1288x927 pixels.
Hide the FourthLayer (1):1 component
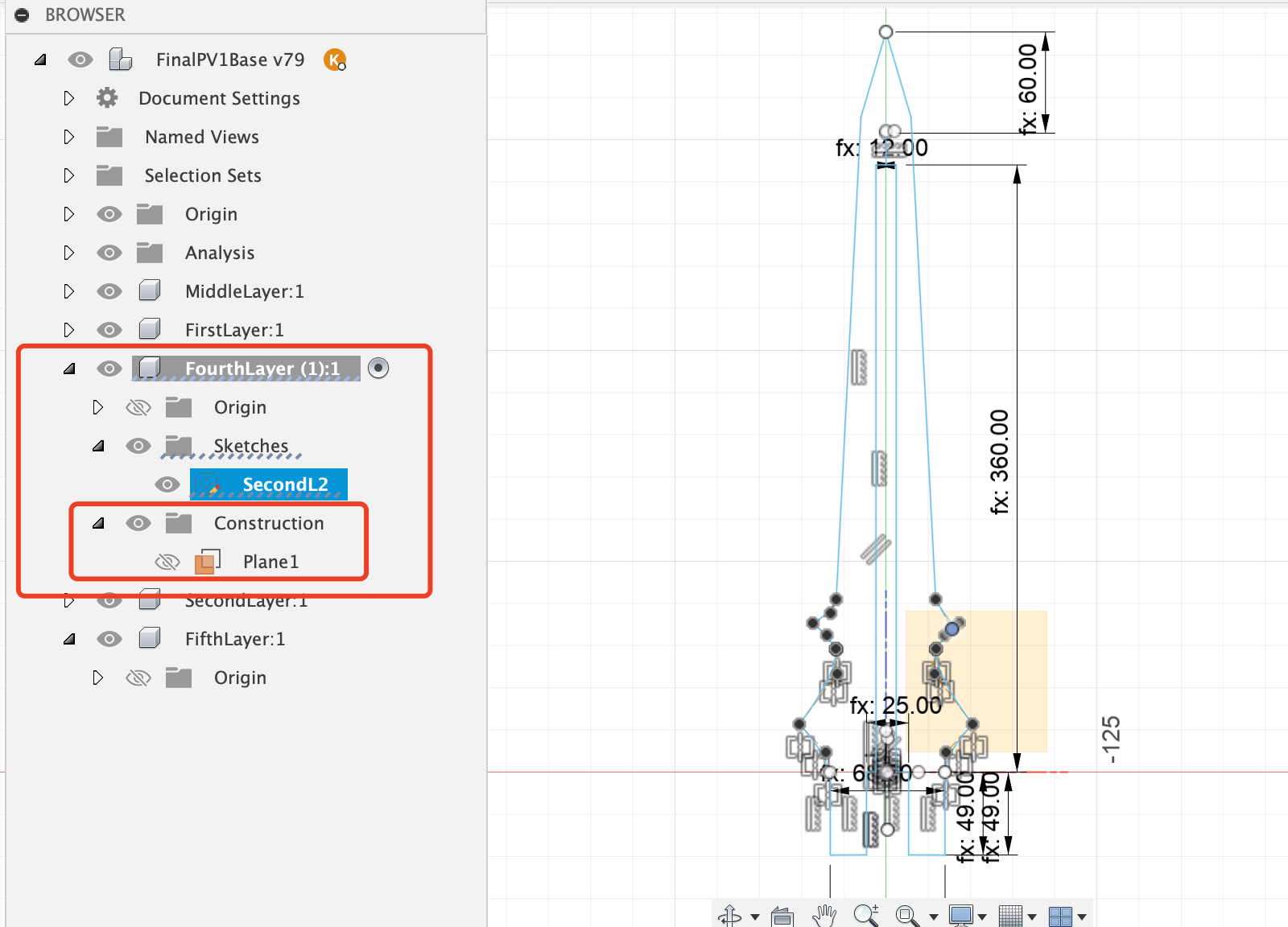109,369
